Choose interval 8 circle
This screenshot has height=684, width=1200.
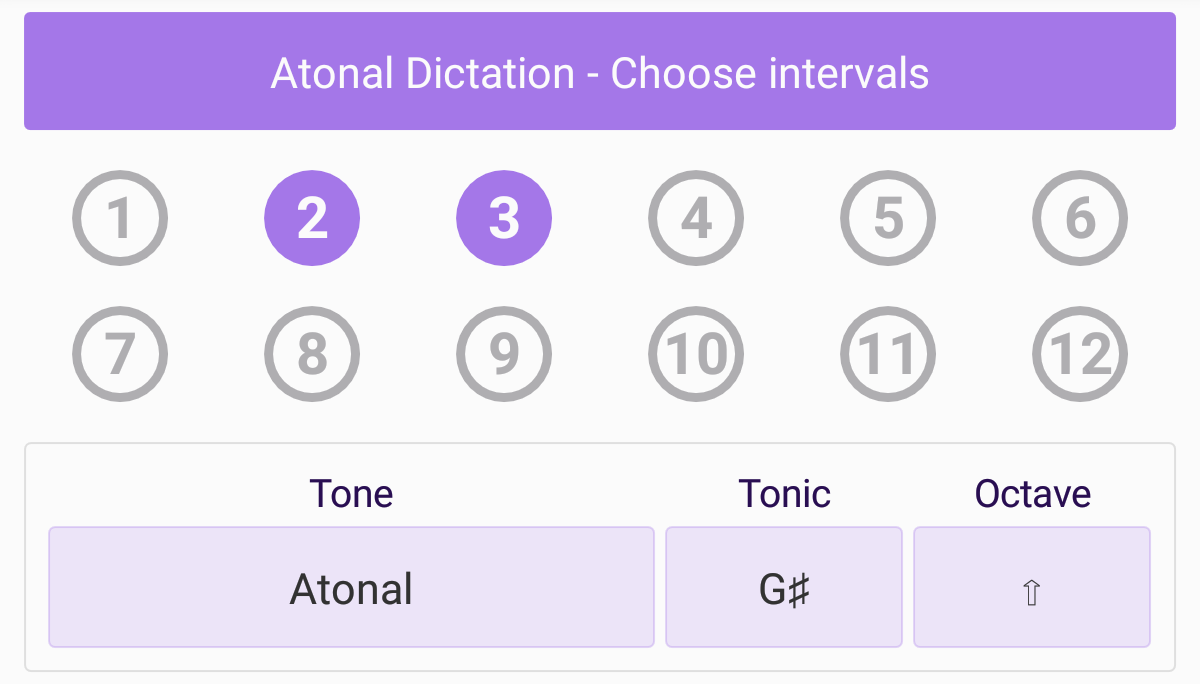pos(312,354)
